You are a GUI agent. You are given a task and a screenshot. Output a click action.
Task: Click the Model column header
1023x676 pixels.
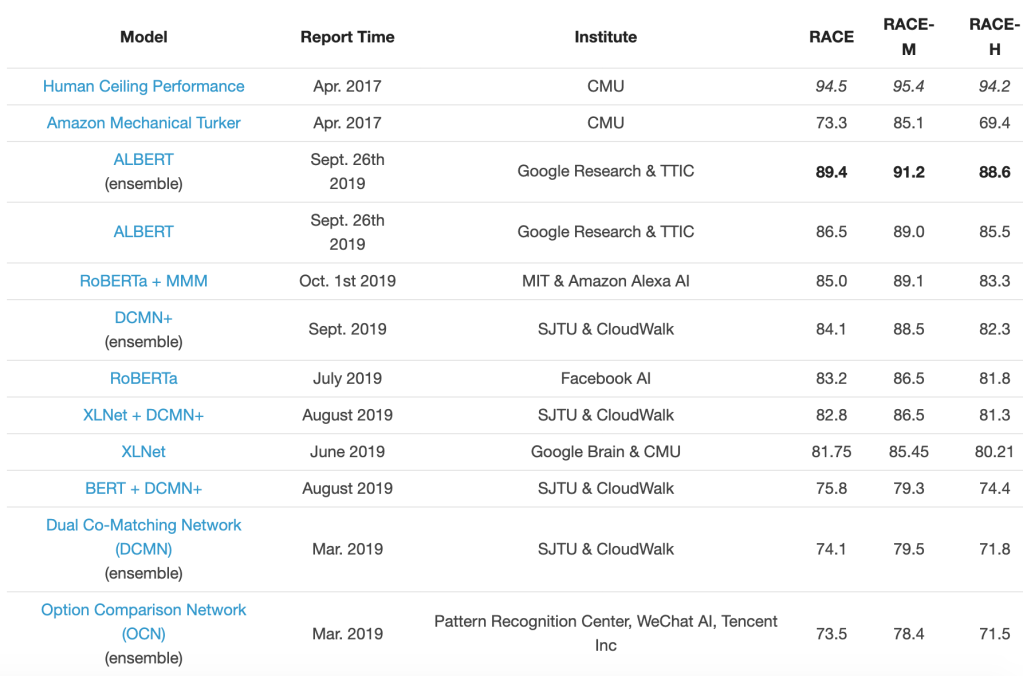[x=143, y=37]
